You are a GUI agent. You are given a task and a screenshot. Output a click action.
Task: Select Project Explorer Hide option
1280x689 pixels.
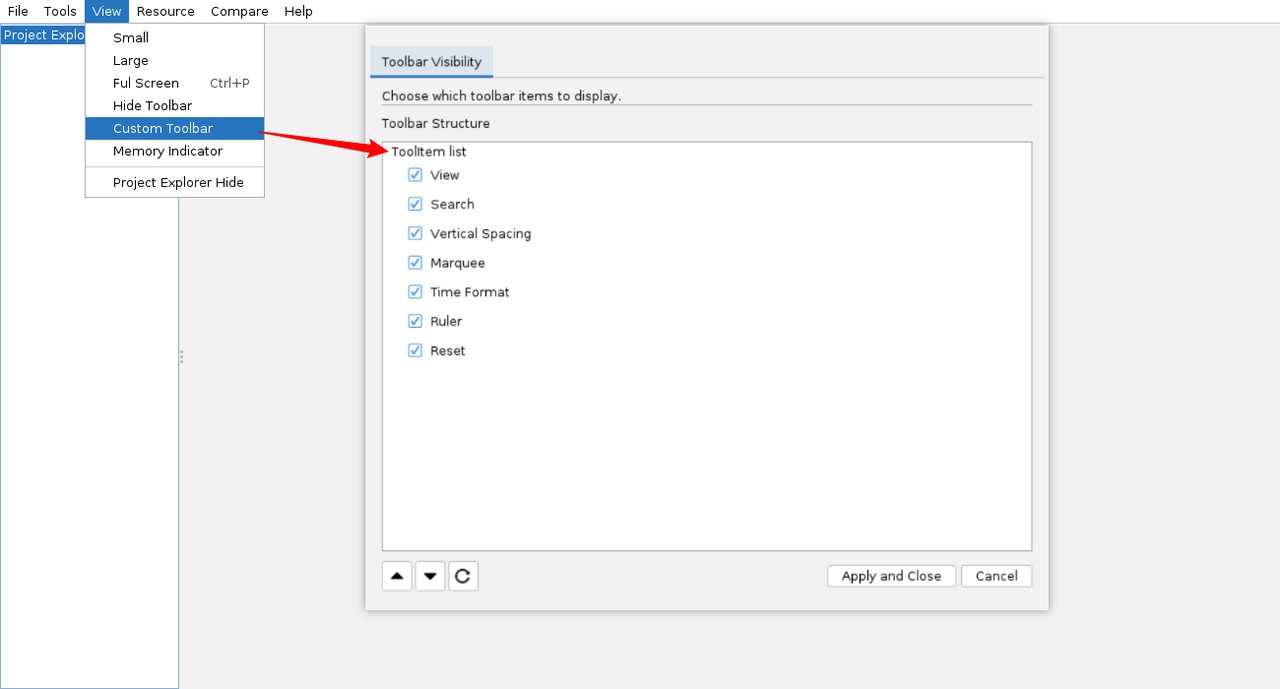point(178,183)
